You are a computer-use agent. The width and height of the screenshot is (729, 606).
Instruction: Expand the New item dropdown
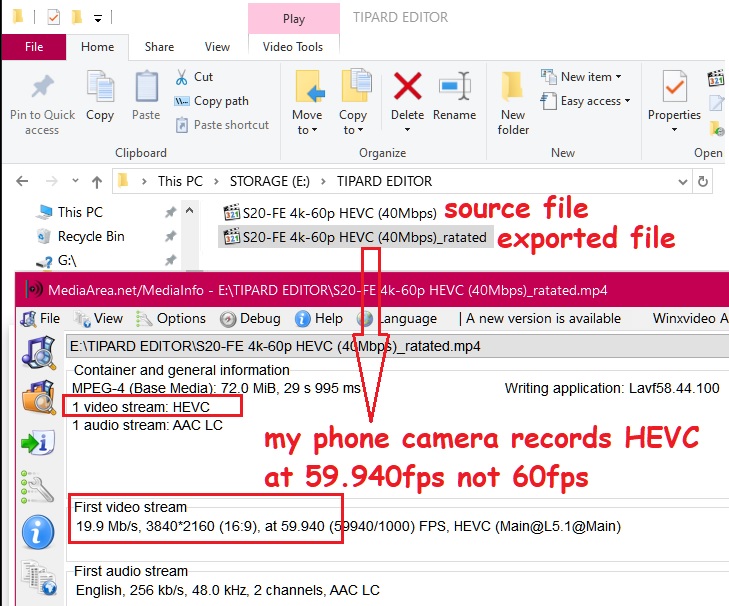(618, 77)
